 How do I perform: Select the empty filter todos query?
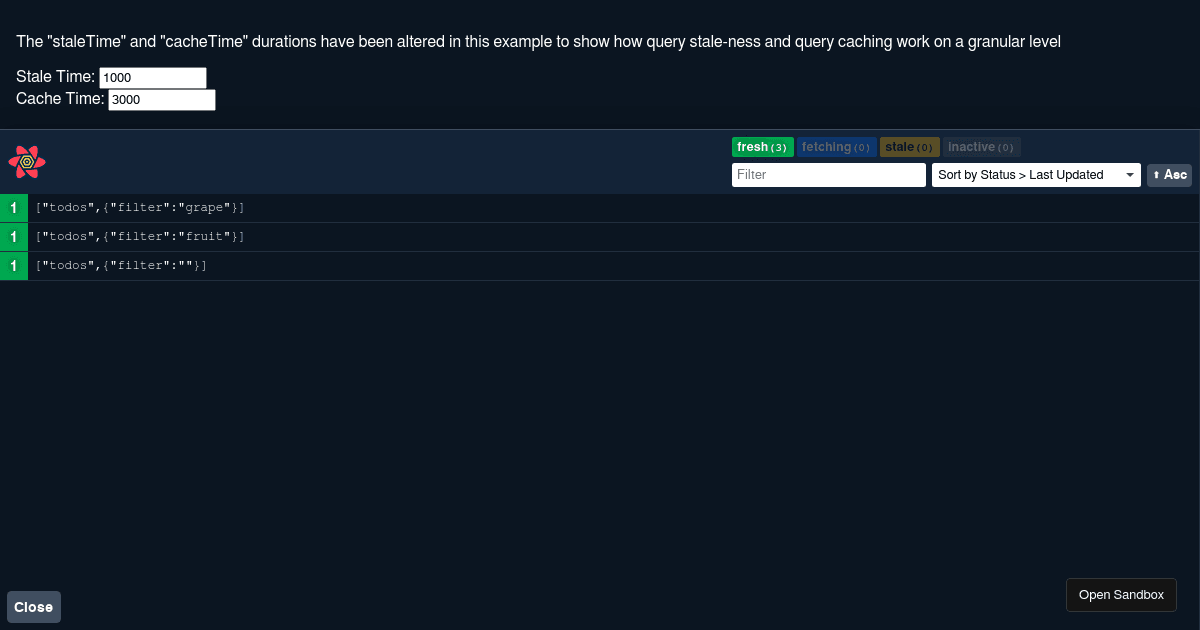coord(121,266)
